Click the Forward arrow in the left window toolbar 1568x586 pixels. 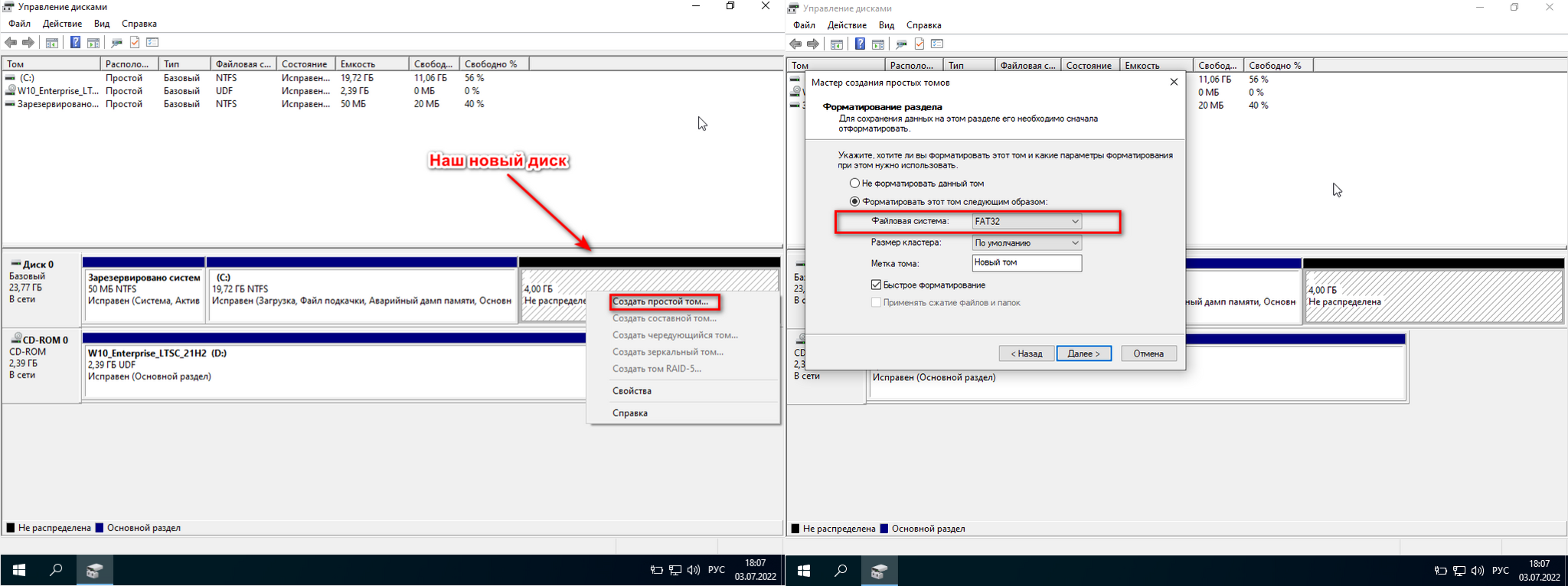(28, 43)
